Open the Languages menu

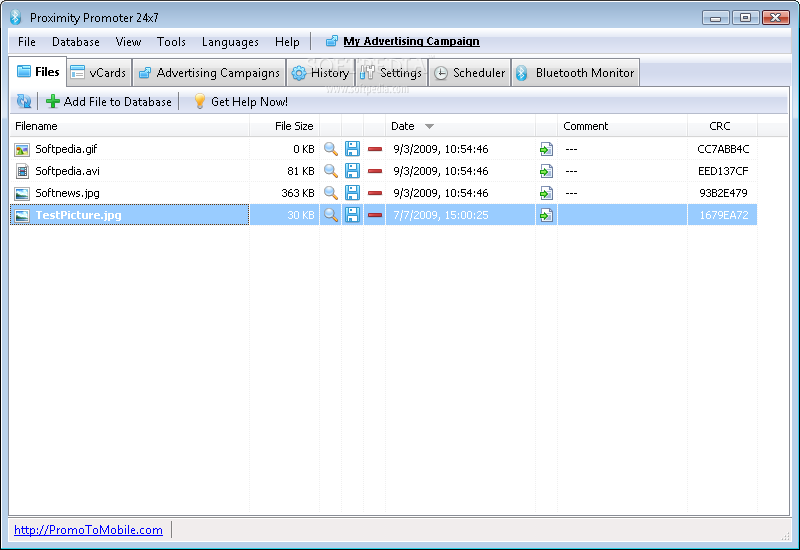tap(230, 42)
